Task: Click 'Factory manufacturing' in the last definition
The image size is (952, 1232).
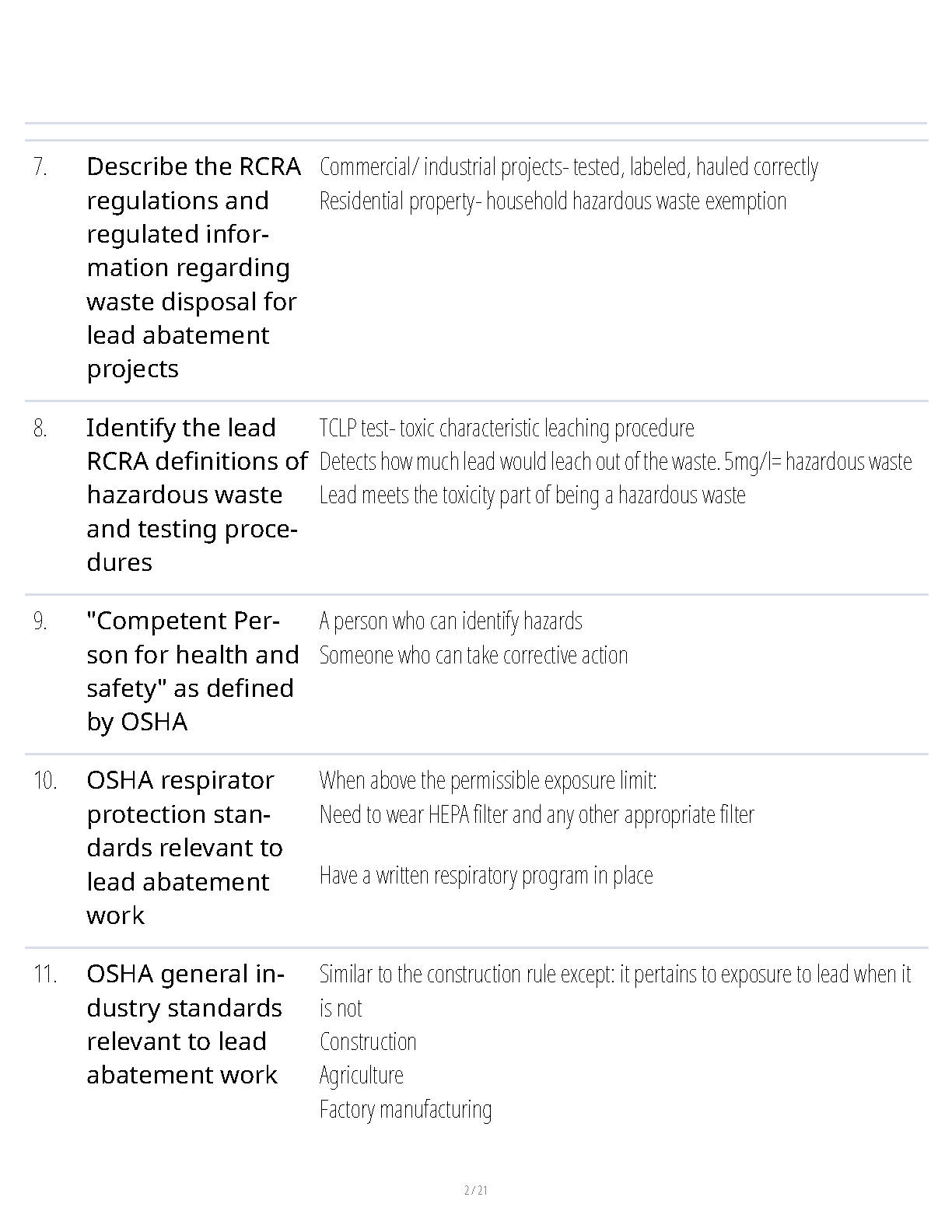Action: click(405, 1110)
